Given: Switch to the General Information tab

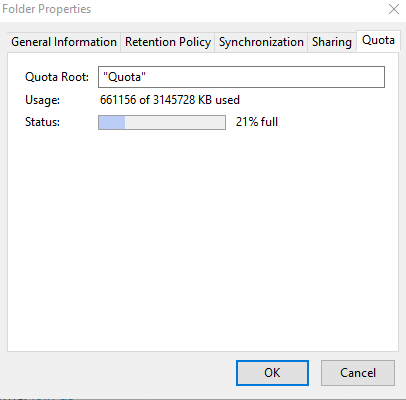Looking at the screenshot, I should pyautogui.click(x=64, y=42).
